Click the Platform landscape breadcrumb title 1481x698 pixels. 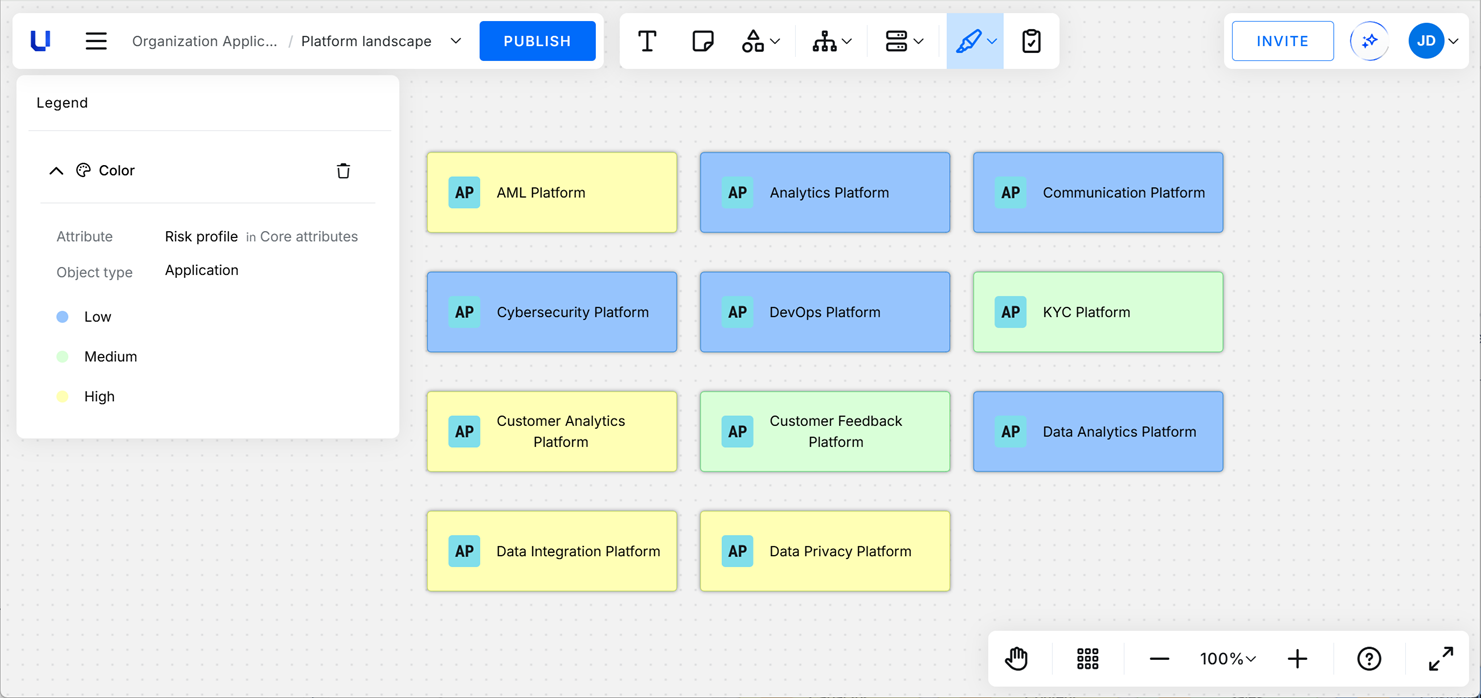(366, 41)
